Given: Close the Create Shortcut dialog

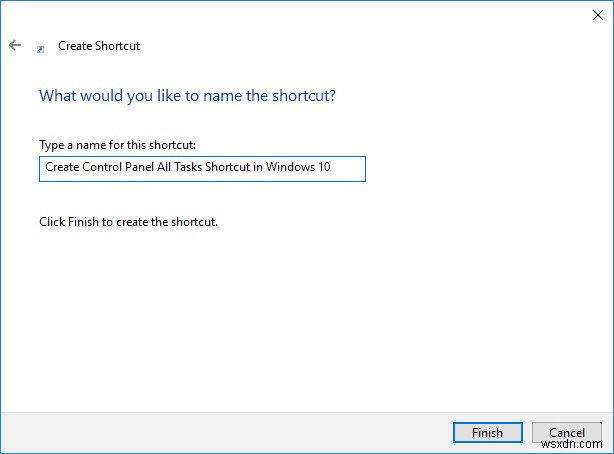Looking at the screenshot, I should click(x=598, y=15).
